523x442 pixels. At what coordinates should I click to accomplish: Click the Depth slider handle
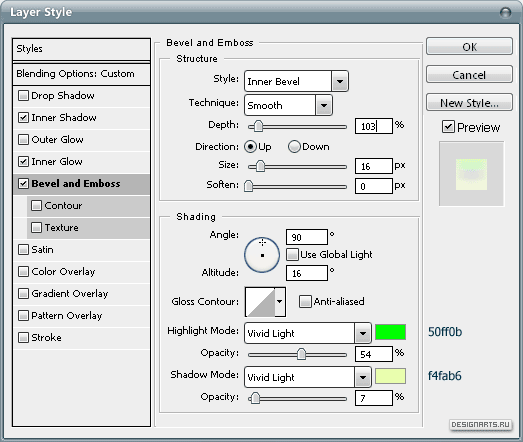[258, 126]
